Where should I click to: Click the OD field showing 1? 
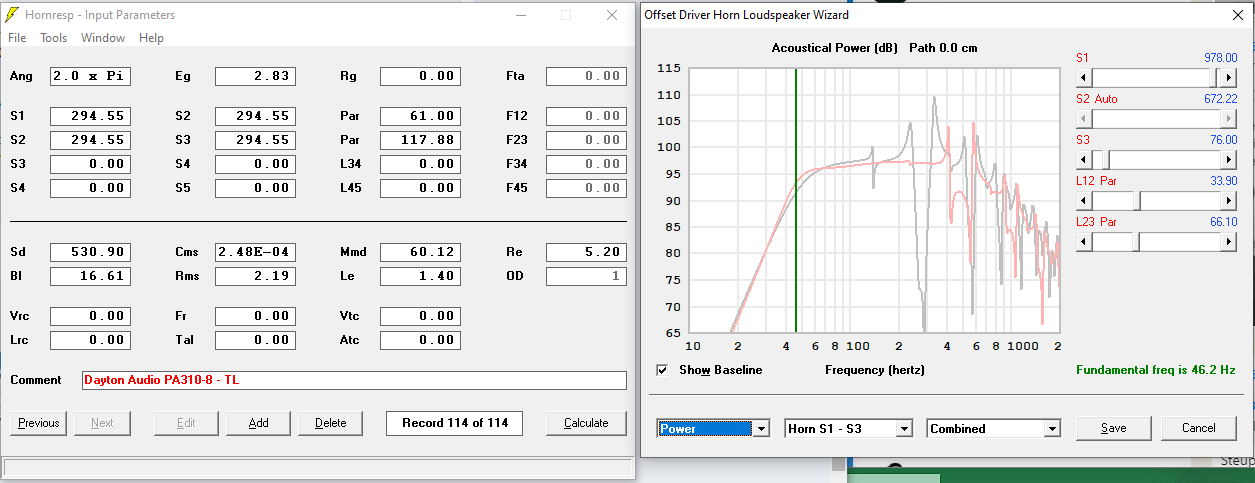point(586,276)
